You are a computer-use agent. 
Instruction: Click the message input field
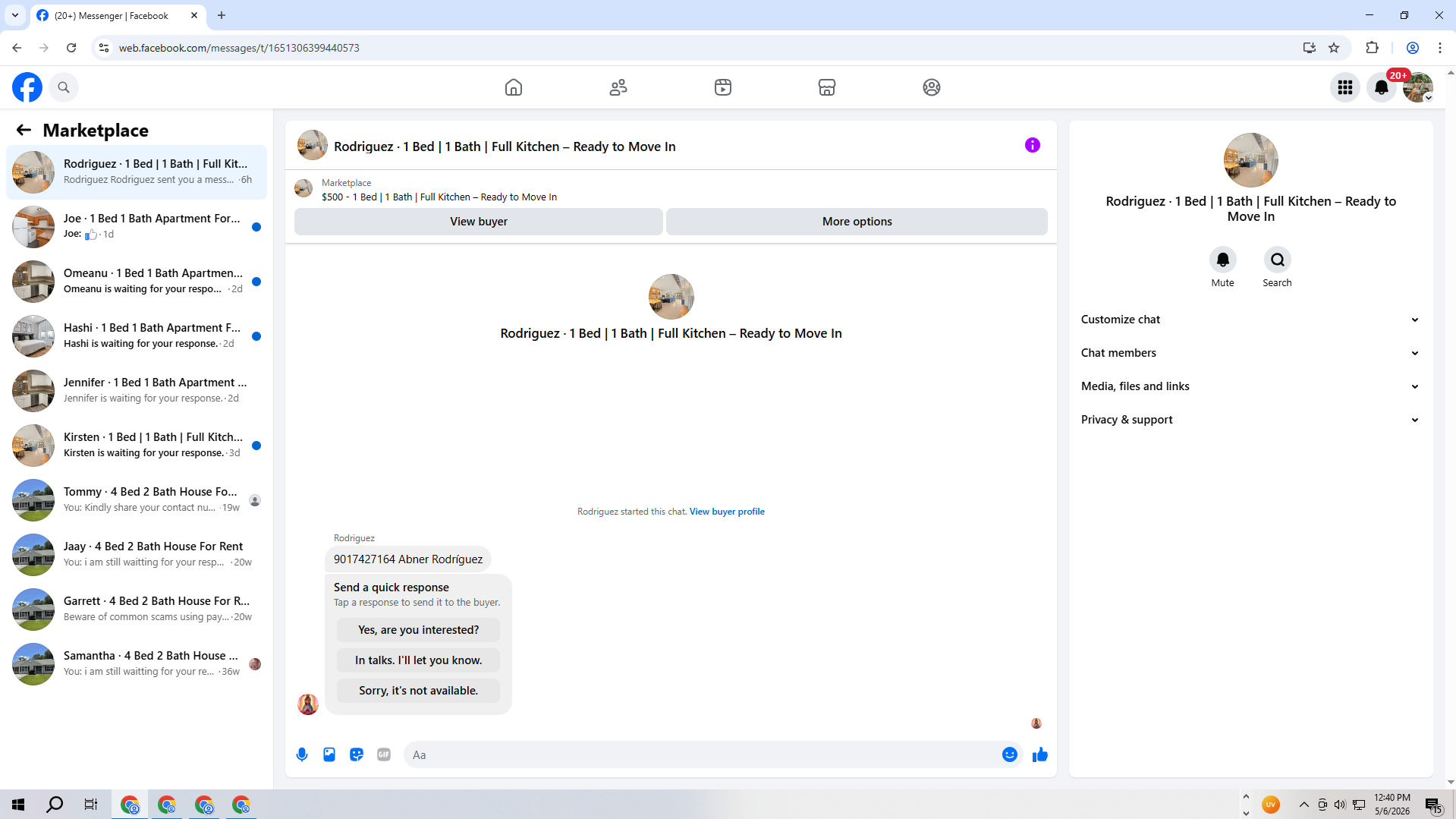(x=702, y=754)
